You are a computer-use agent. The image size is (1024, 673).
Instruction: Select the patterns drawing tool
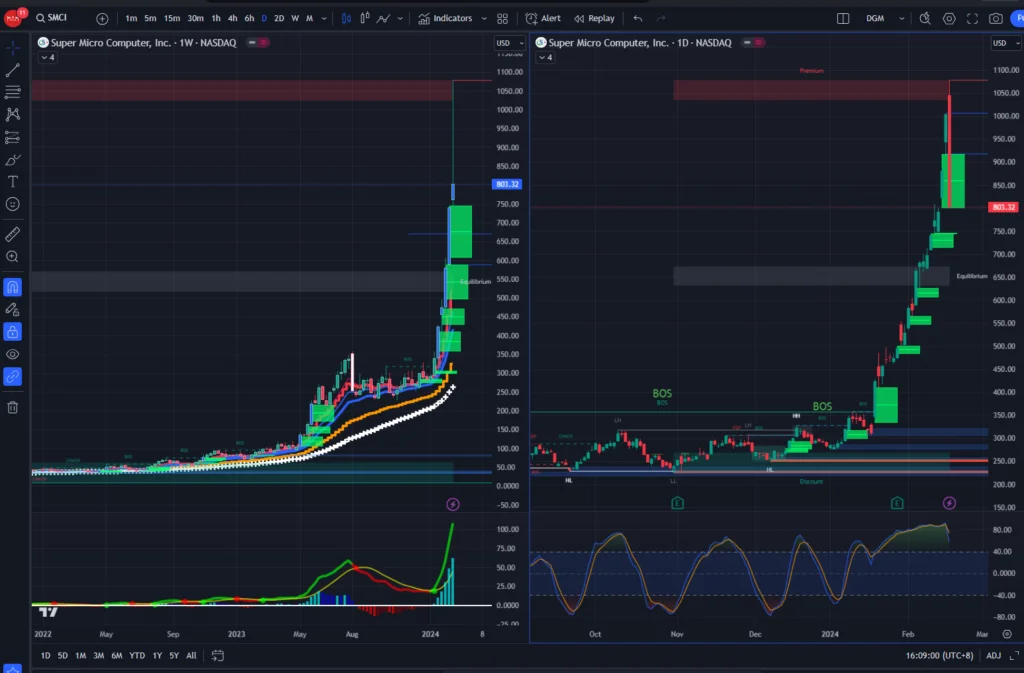[12, 114]
